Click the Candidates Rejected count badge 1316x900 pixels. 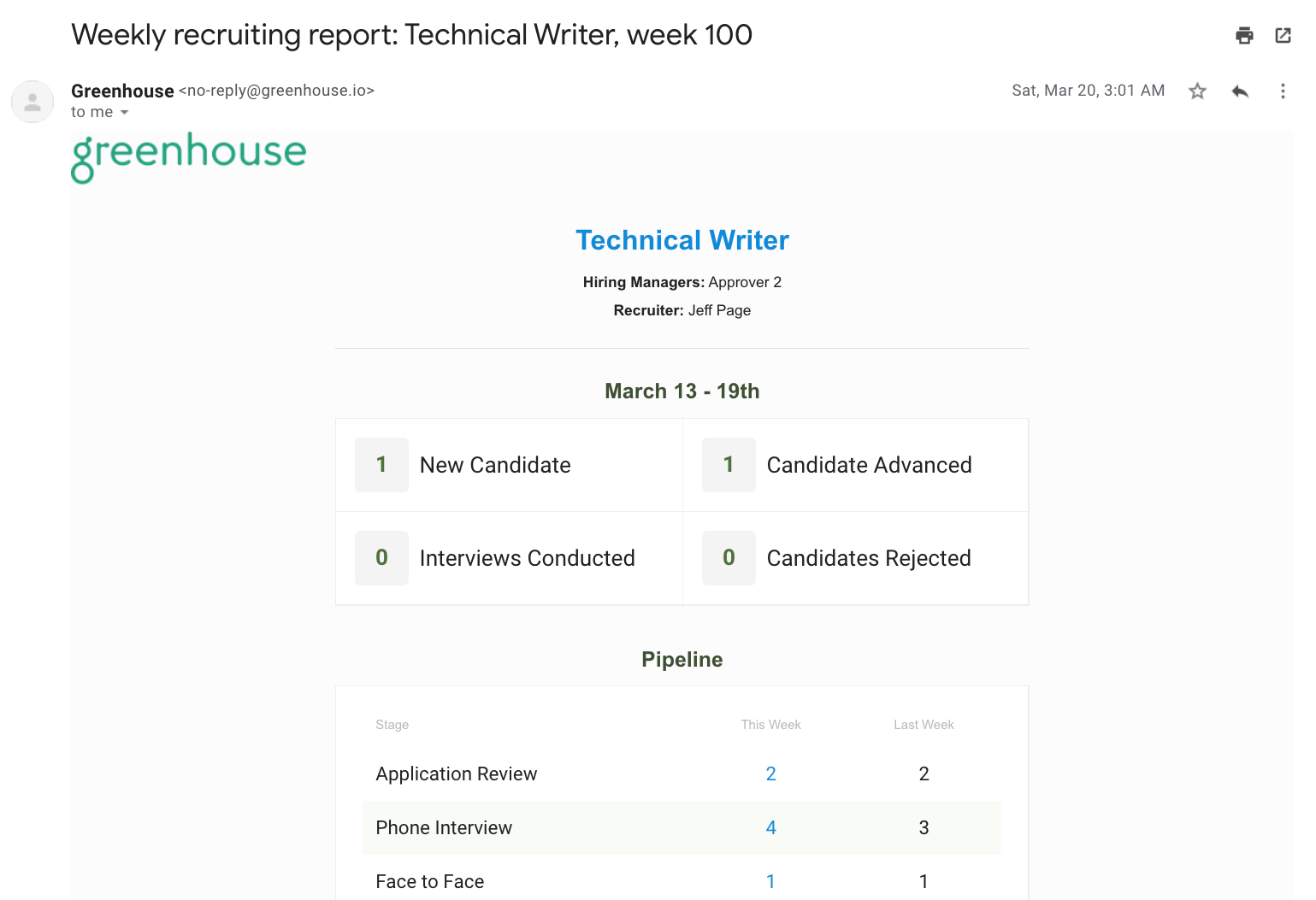(729, 558)
